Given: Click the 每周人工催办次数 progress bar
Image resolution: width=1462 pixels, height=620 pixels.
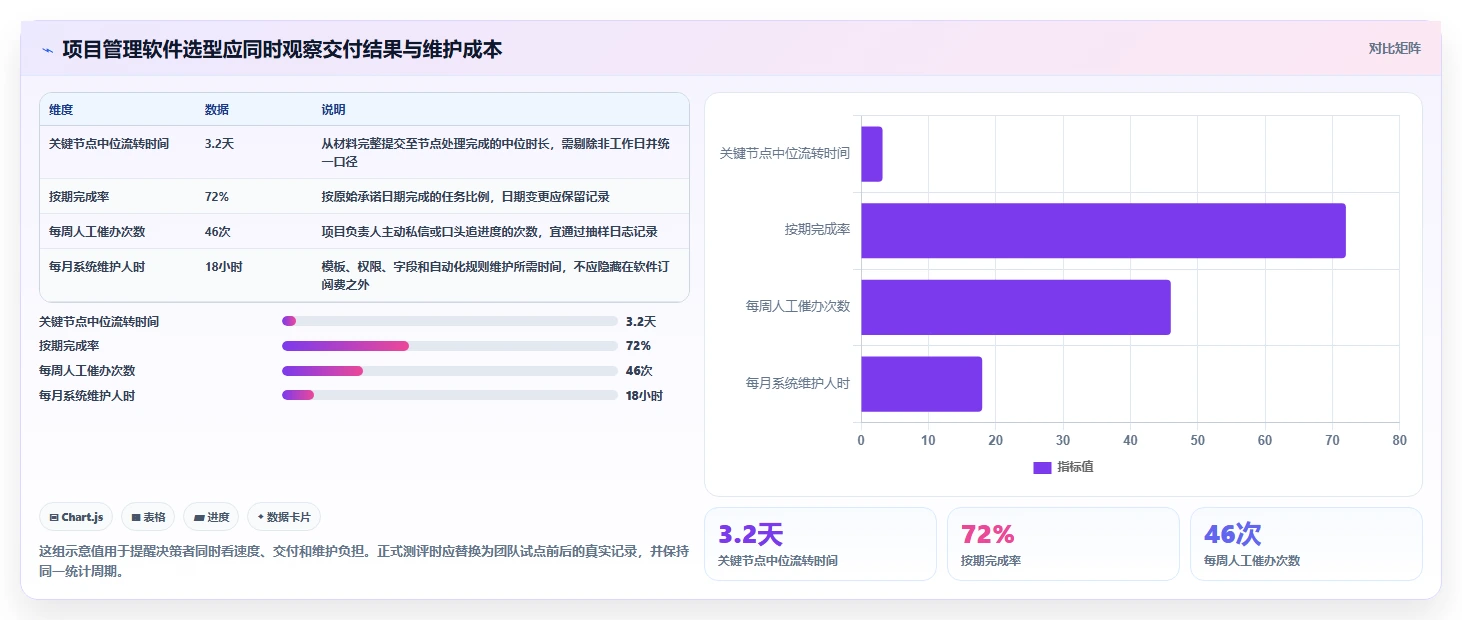Looking at the screenshot, I should click(x=450, y=371).
